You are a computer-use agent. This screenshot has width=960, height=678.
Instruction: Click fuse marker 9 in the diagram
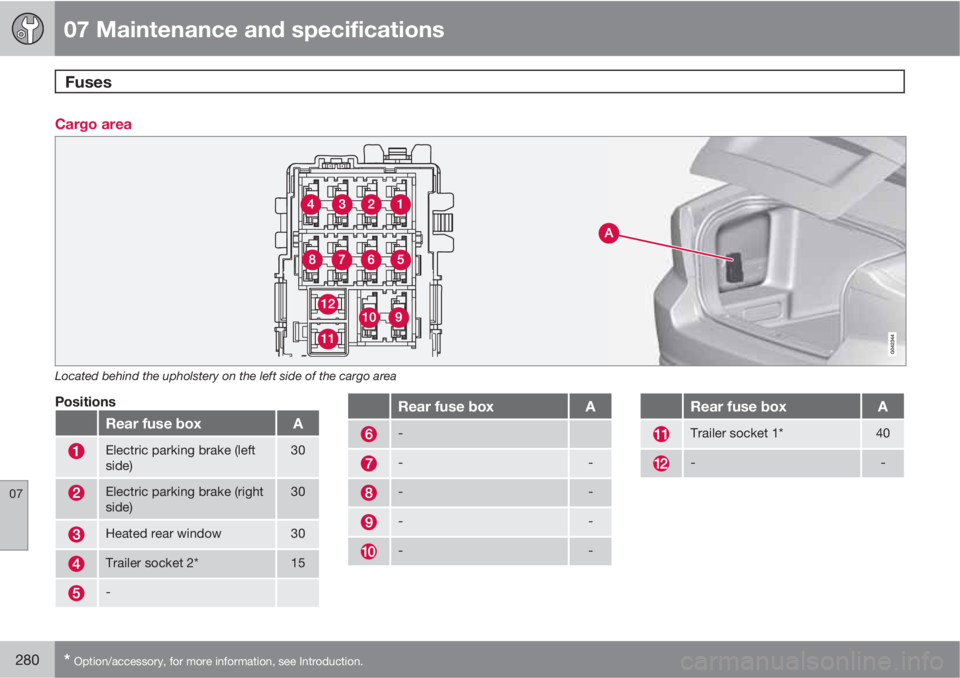(x=399, y=317)
